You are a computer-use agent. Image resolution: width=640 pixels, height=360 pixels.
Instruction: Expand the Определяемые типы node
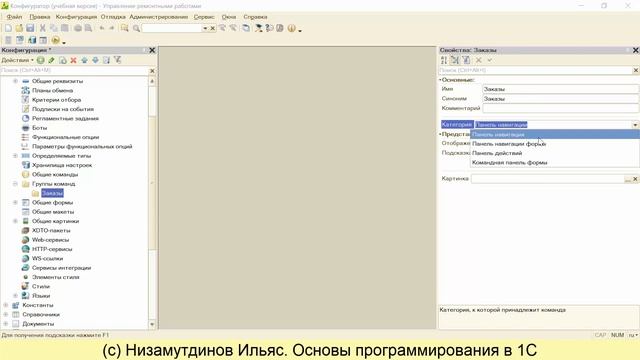(16, 156)
